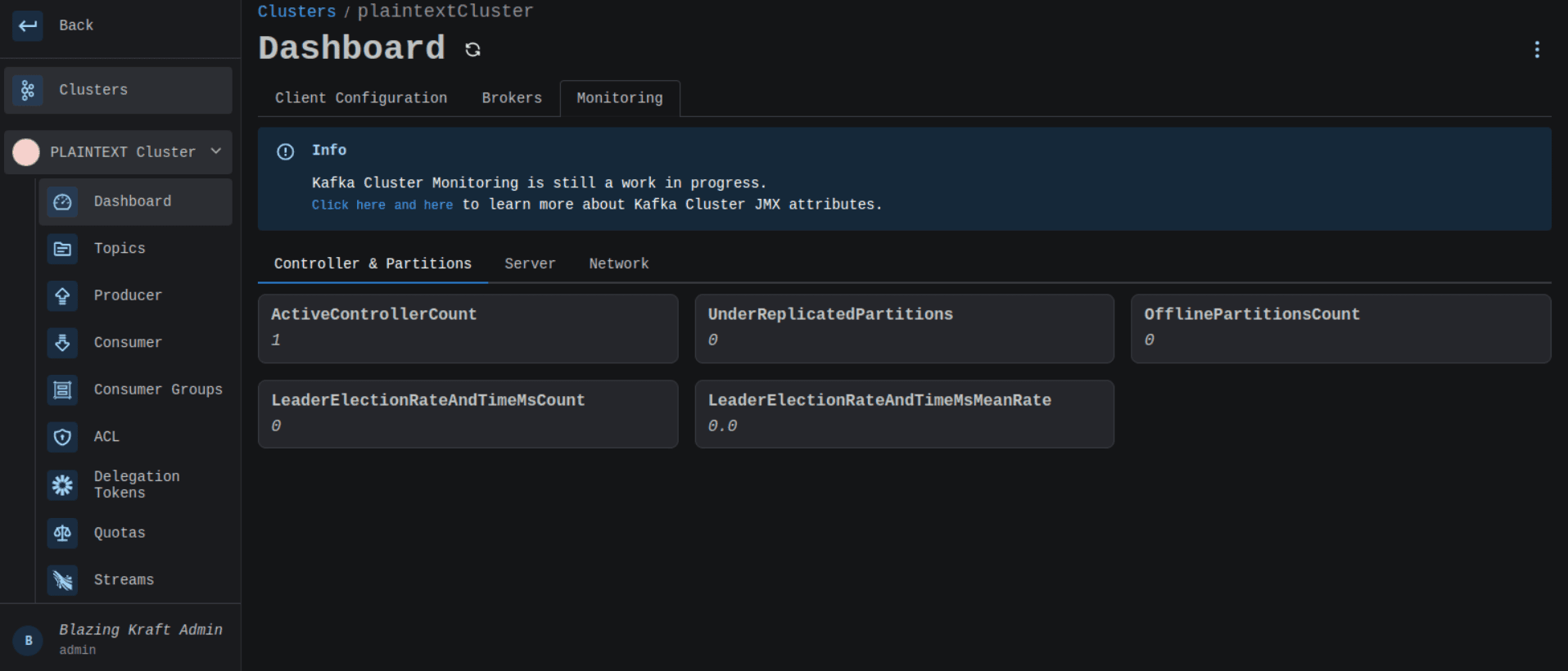Open ACL from the sidebar

(x=136, y=437)
